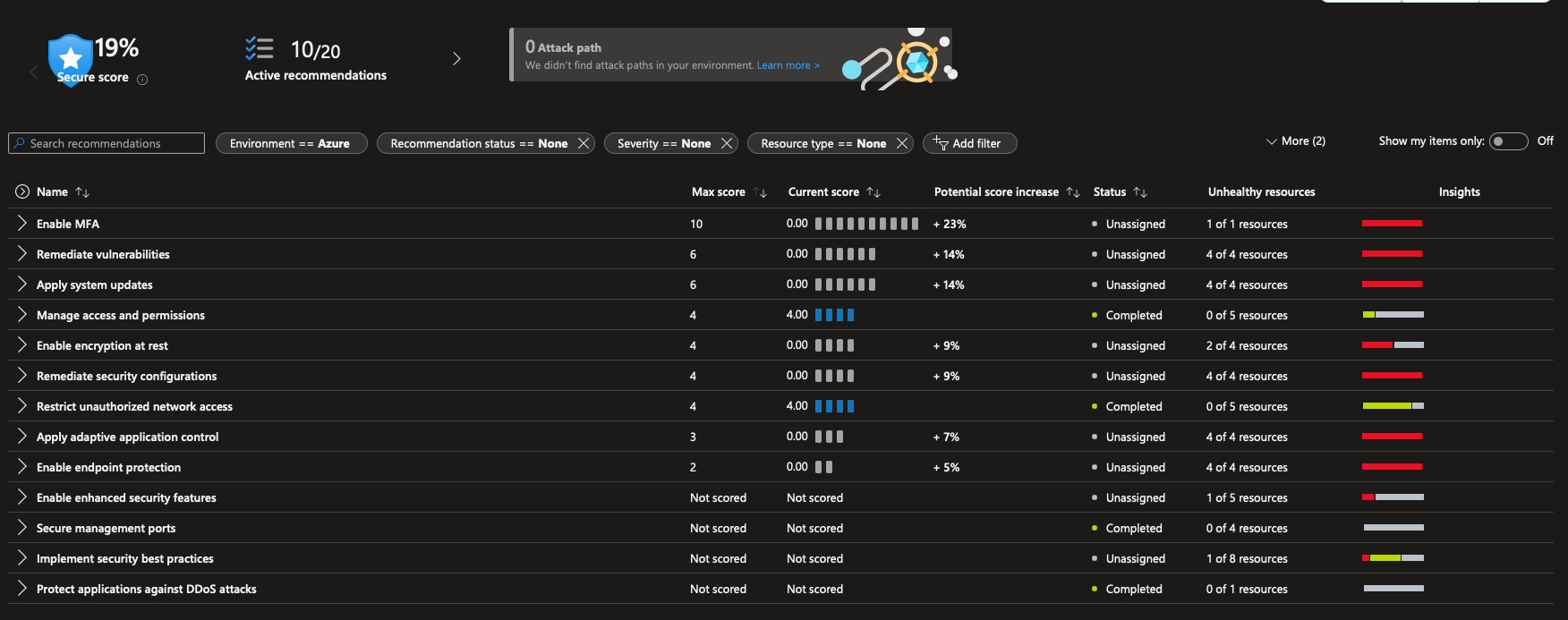This screenshot has width=1568, height=620.
Task: Open the Learn more link
Action: point(788,65)
